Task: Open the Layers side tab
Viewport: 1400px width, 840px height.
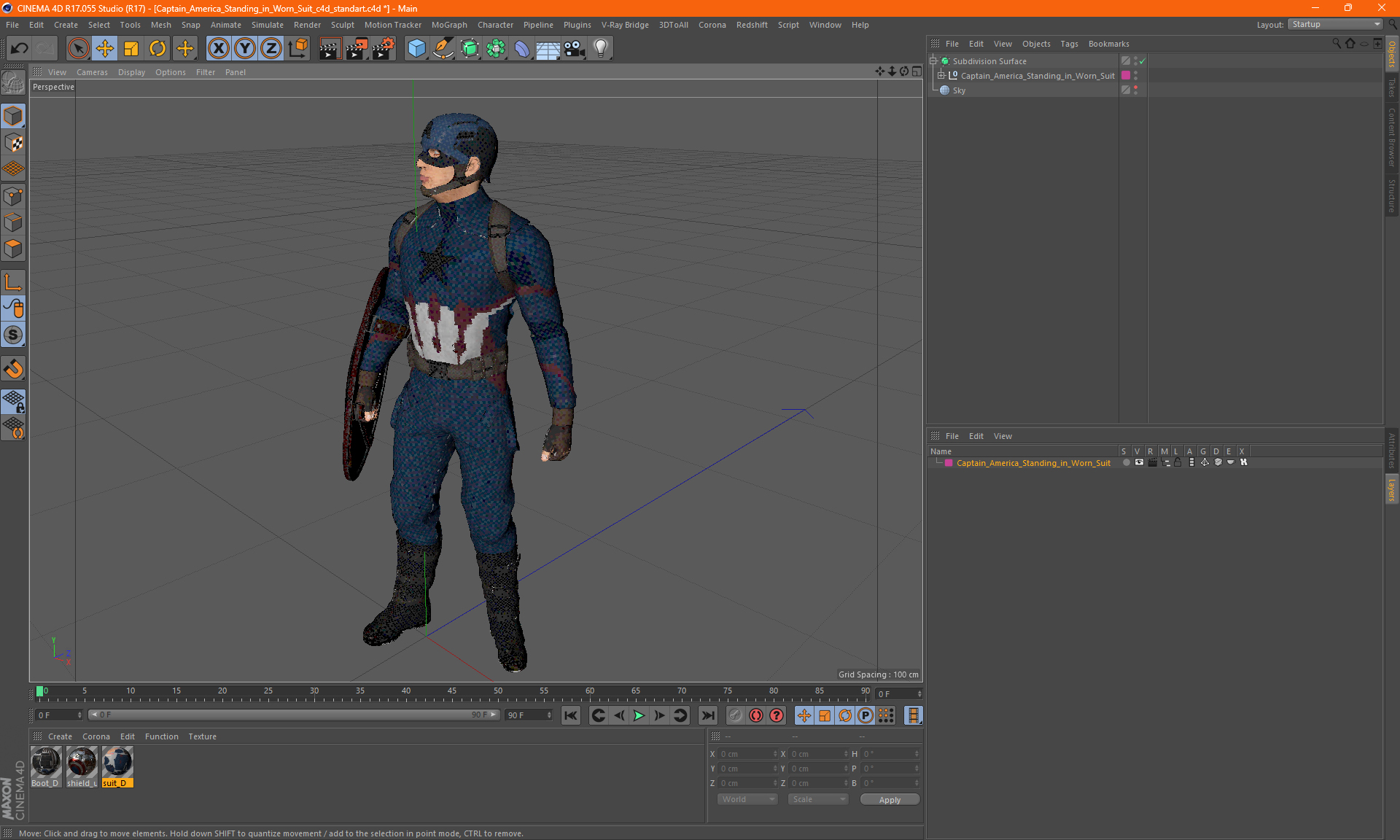Action: 1392,490
